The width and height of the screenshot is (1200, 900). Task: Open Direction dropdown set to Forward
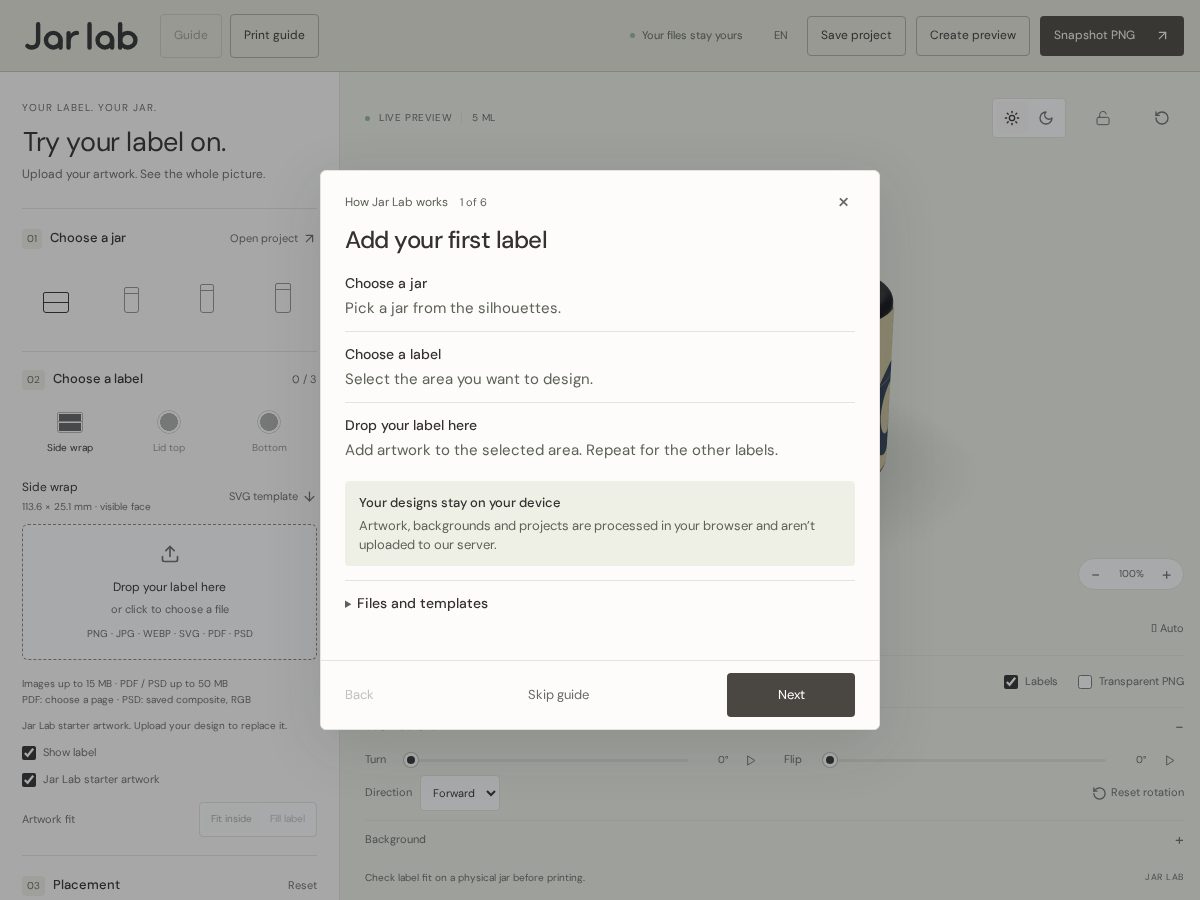460,793
